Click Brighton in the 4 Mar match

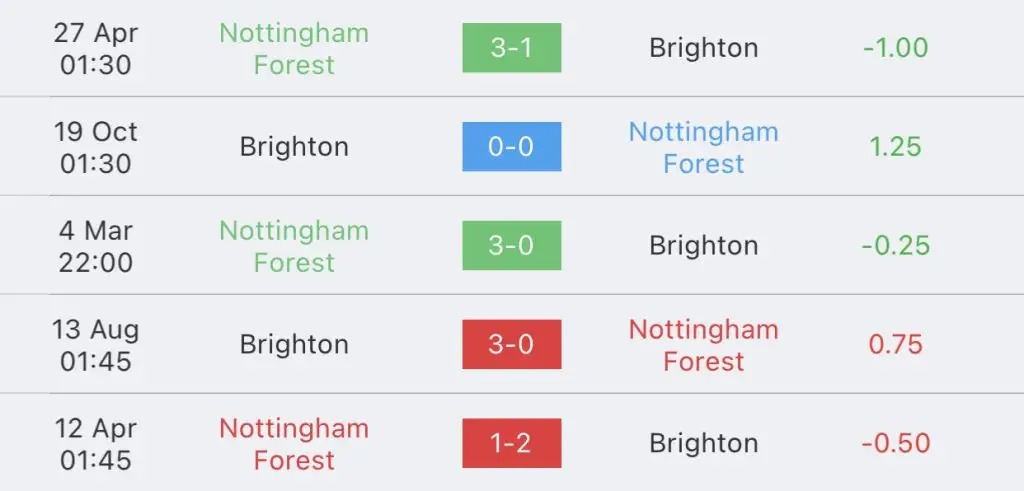click(703, 246)
